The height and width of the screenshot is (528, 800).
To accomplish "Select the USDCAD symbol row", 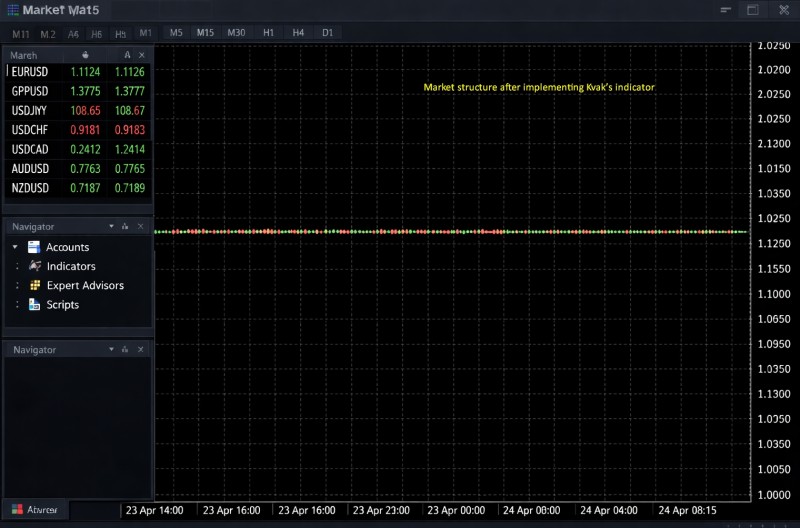I will coord(79,149).
